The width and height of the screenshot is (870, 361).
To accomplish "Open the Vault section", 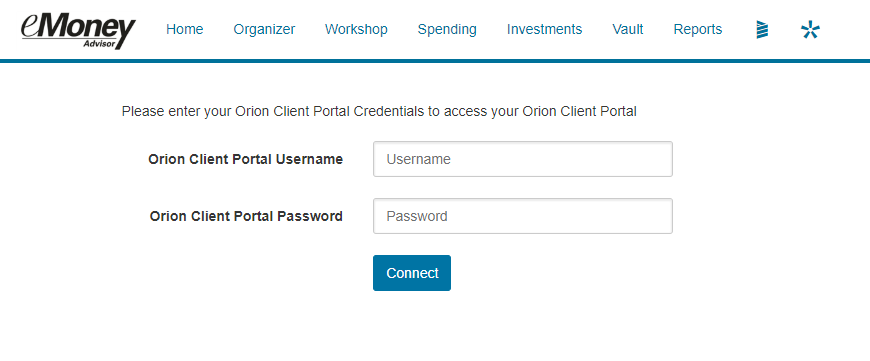I will point(628,29).
